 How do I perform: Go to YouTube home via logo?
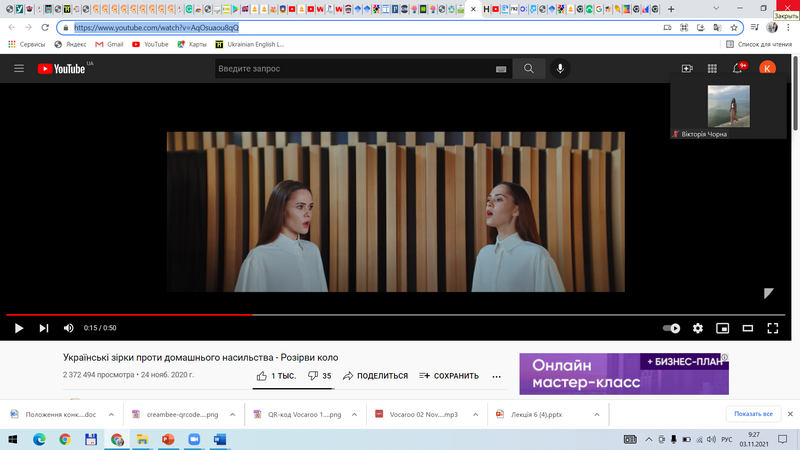(61, 68)
